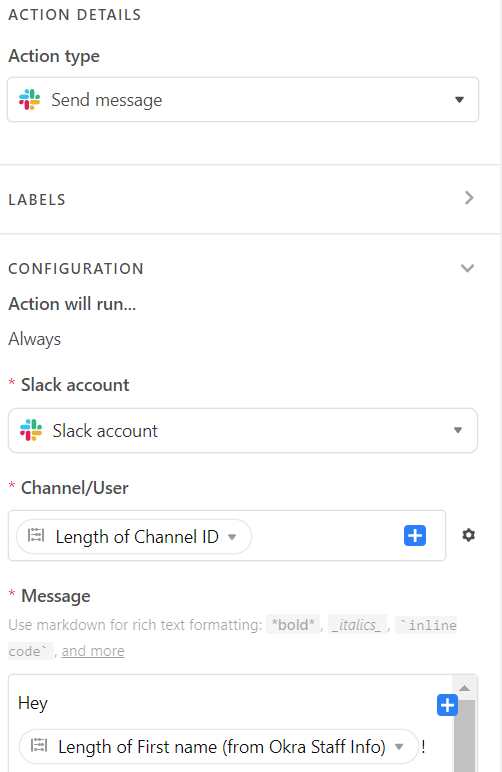Click the Slack logo in Slack account field

[x=31, y=430]
